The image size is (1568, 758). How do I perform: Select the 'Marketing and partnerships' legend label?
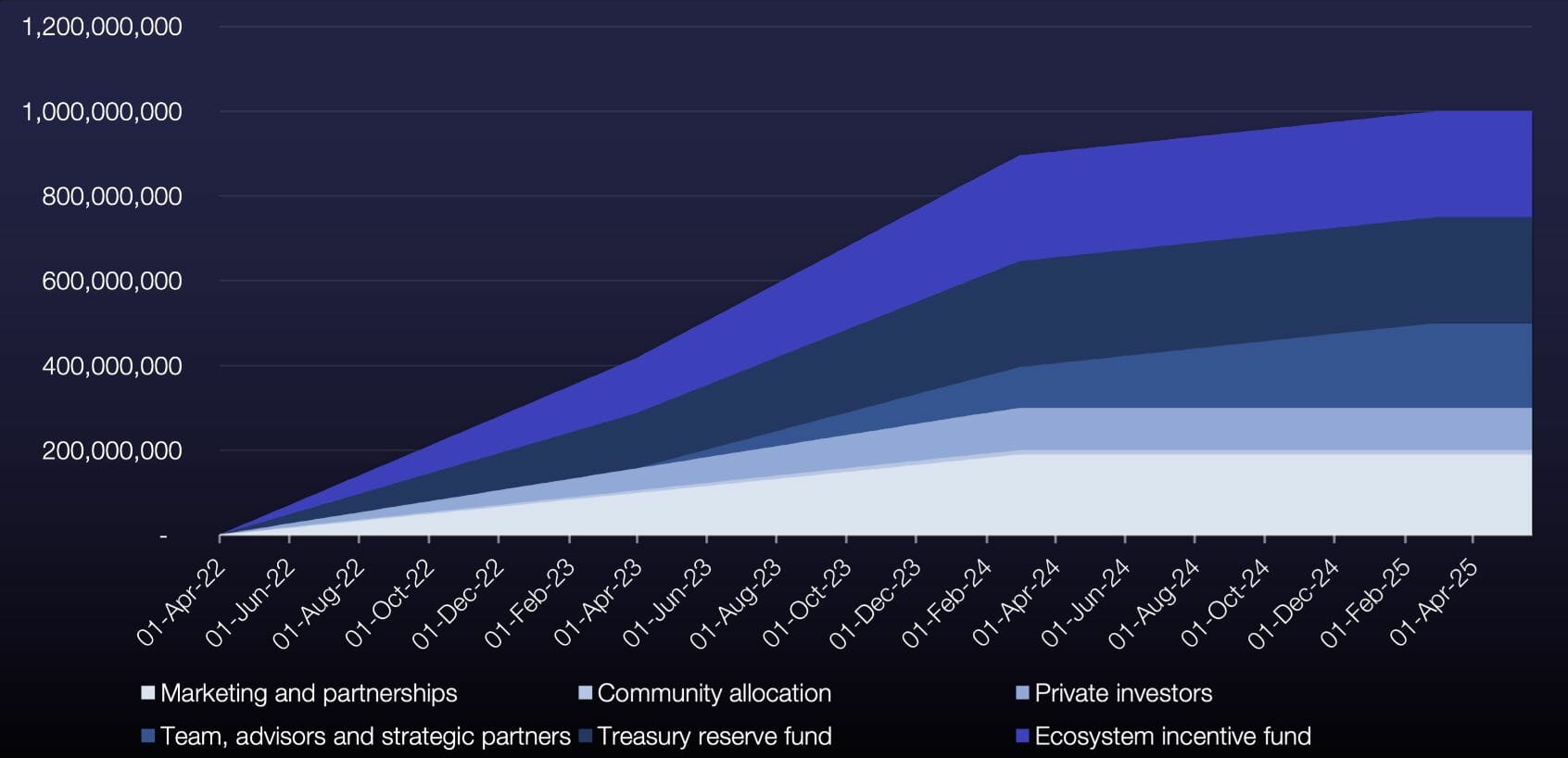point(309,693)
